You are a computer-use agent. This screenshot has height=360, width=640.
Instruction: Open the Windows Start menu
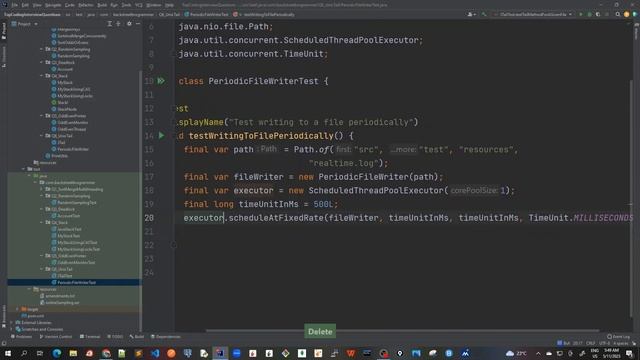click(x=8, y=353)
